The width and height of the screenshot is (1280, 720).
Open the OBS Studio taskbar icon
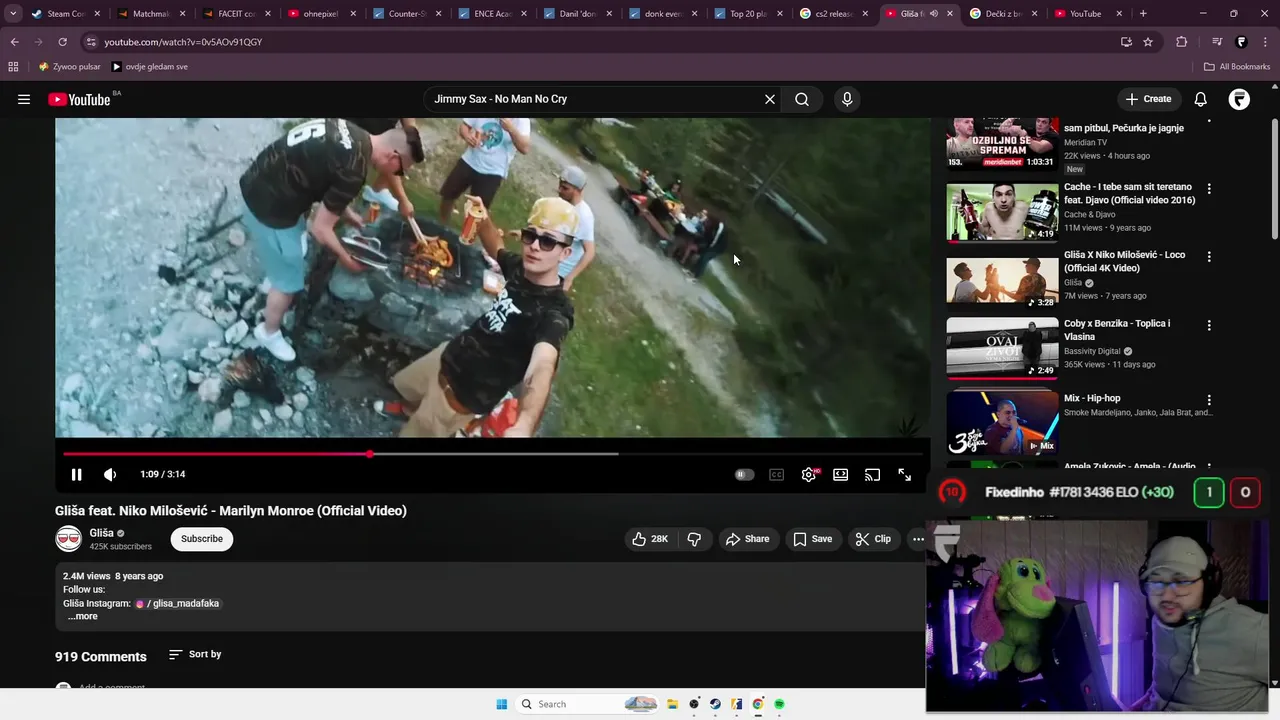(694, 704)
